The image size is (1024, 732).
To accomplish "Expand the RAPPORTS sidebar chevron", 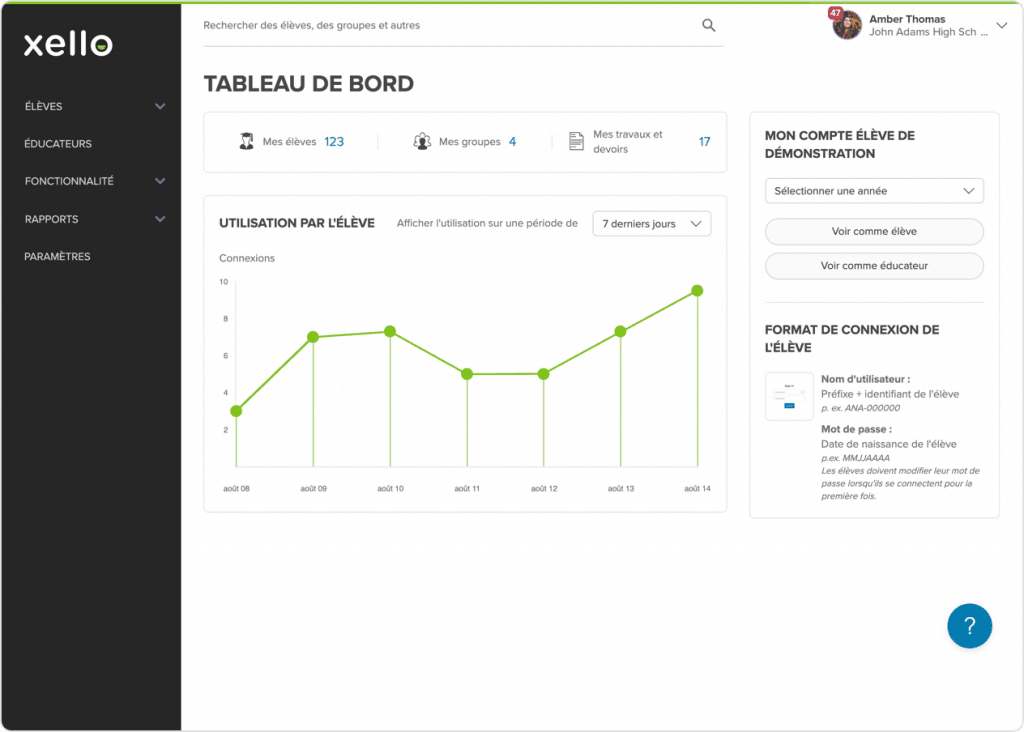I will click(x=160, y=219).
